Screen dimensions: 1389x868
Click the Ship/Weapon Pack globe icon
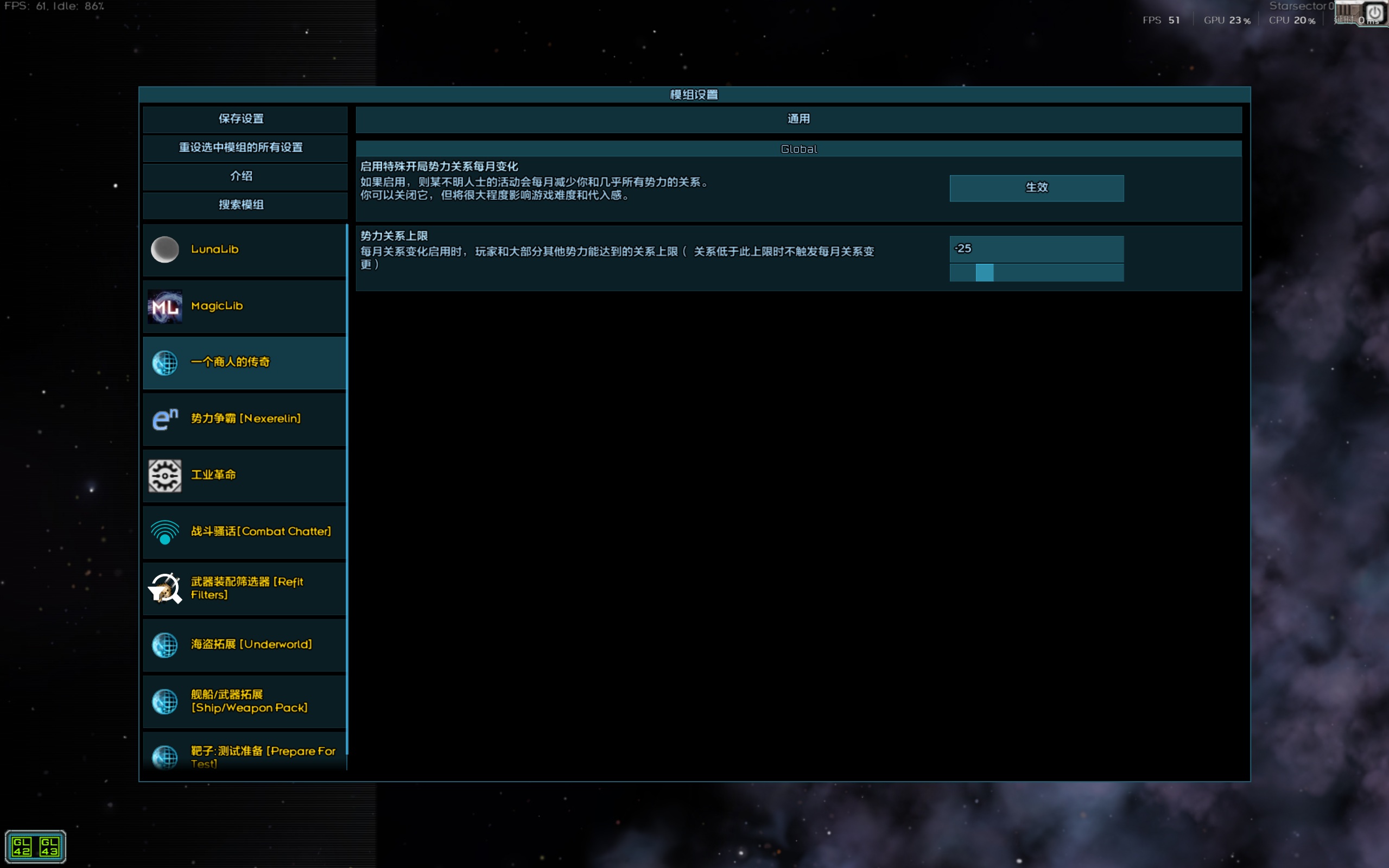164,701
